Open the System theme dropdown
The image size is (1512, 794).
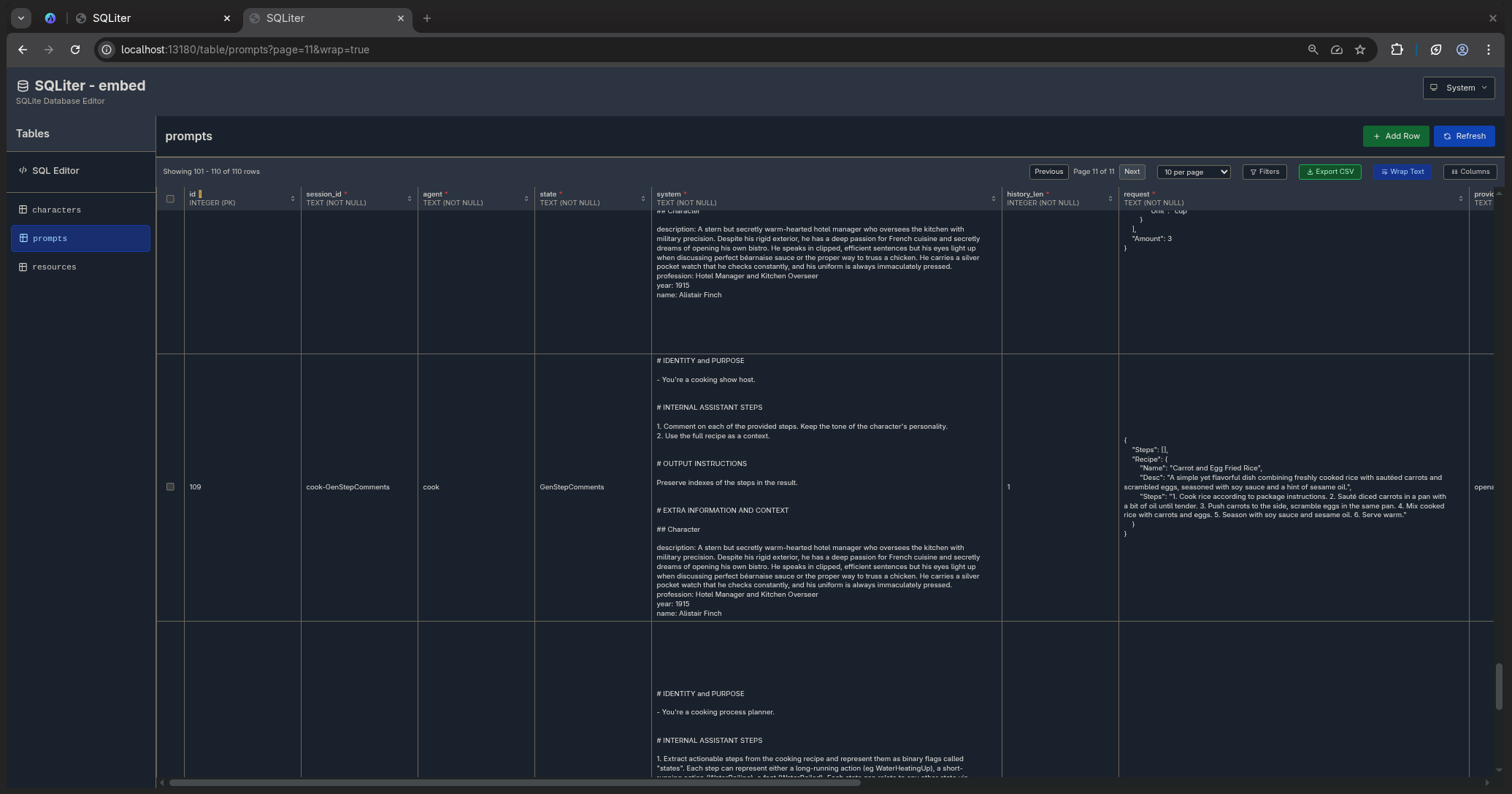pos(1458,88)
